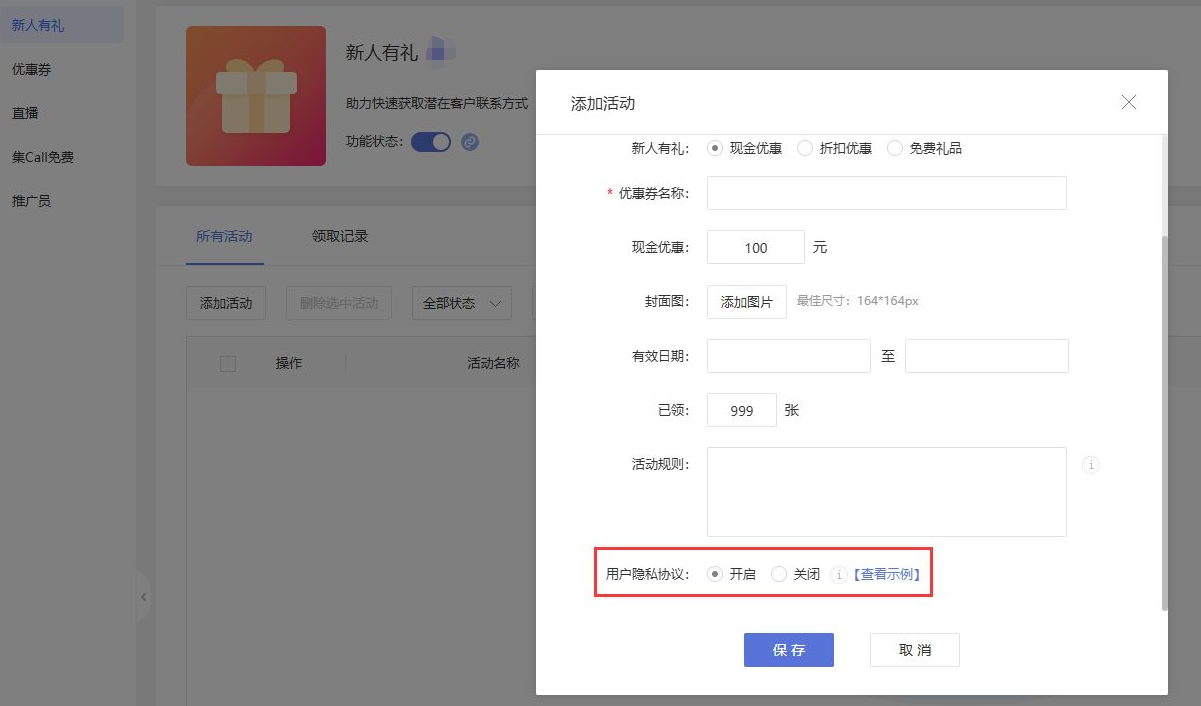Open 新人有礼 in the sidebar

click(x=62, y=25)
